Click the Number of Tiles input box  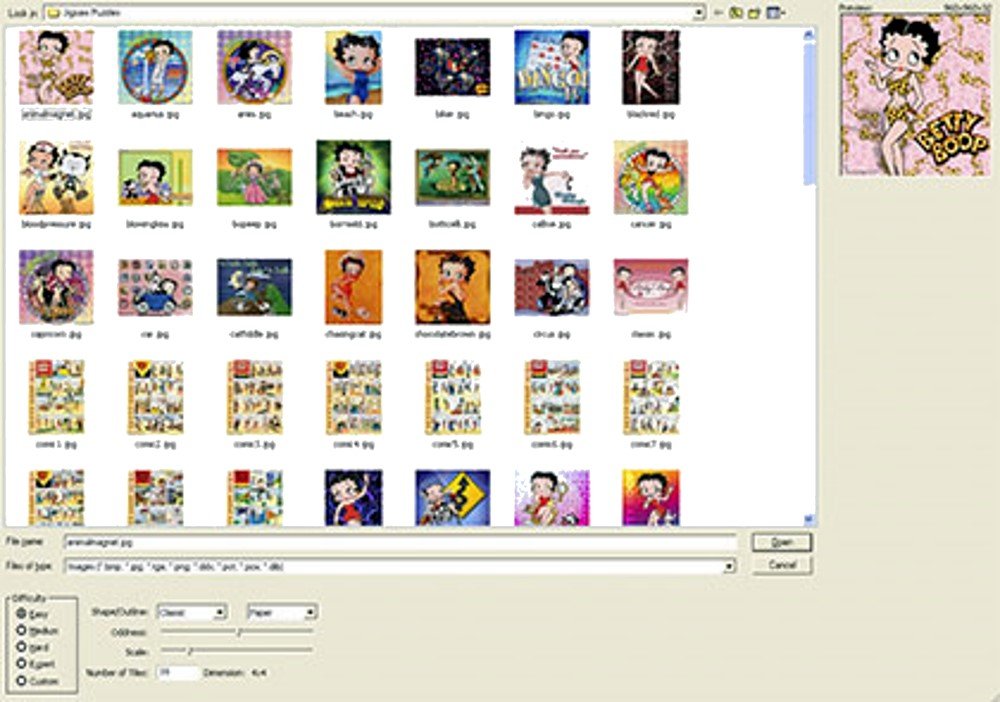pyautogui.click(x=178, y=672)
